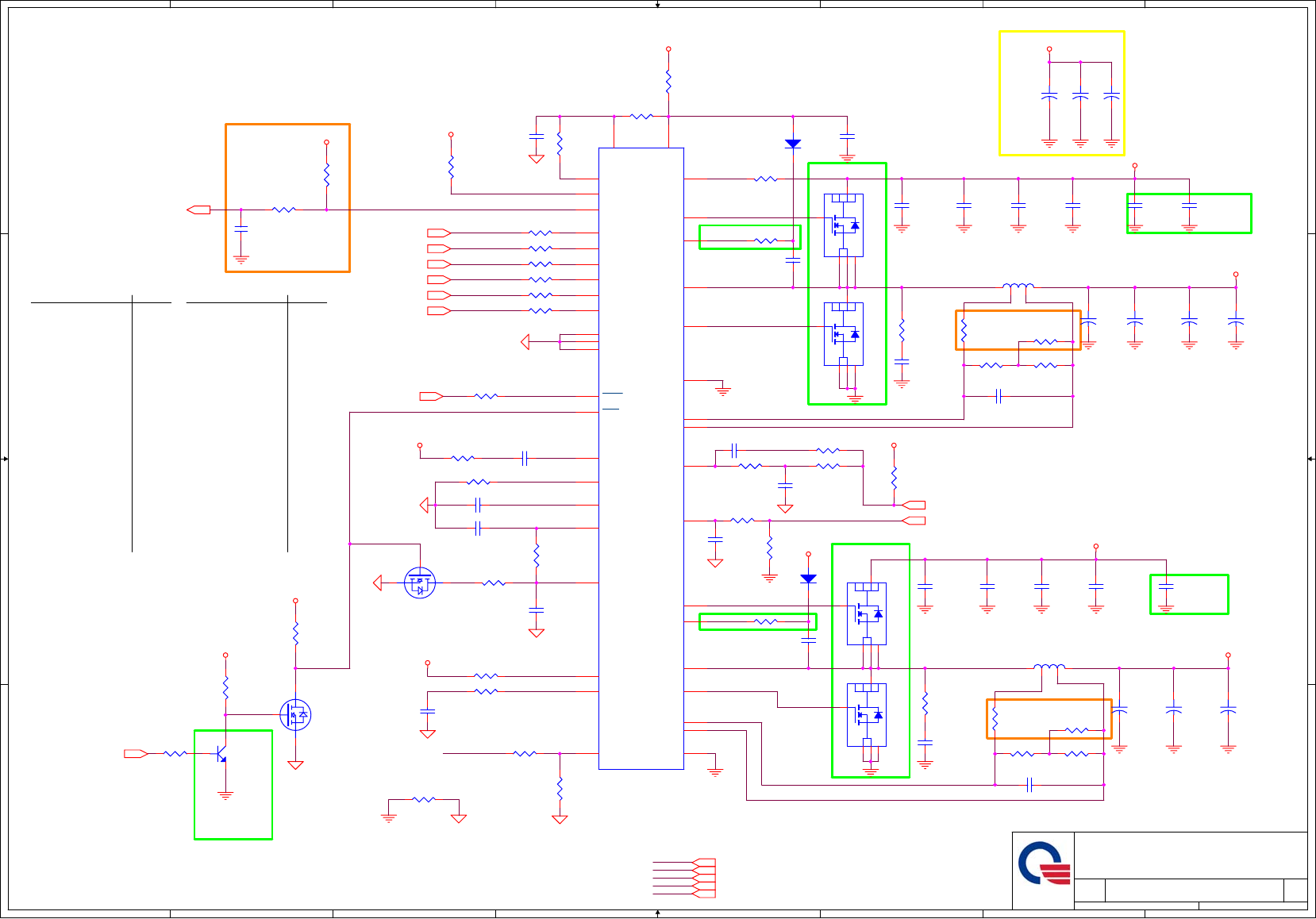The height and width of the screenshot is (919, 1316).
Task: Select the circled MOSFET beside the NPN transistor
Action: 295,715
